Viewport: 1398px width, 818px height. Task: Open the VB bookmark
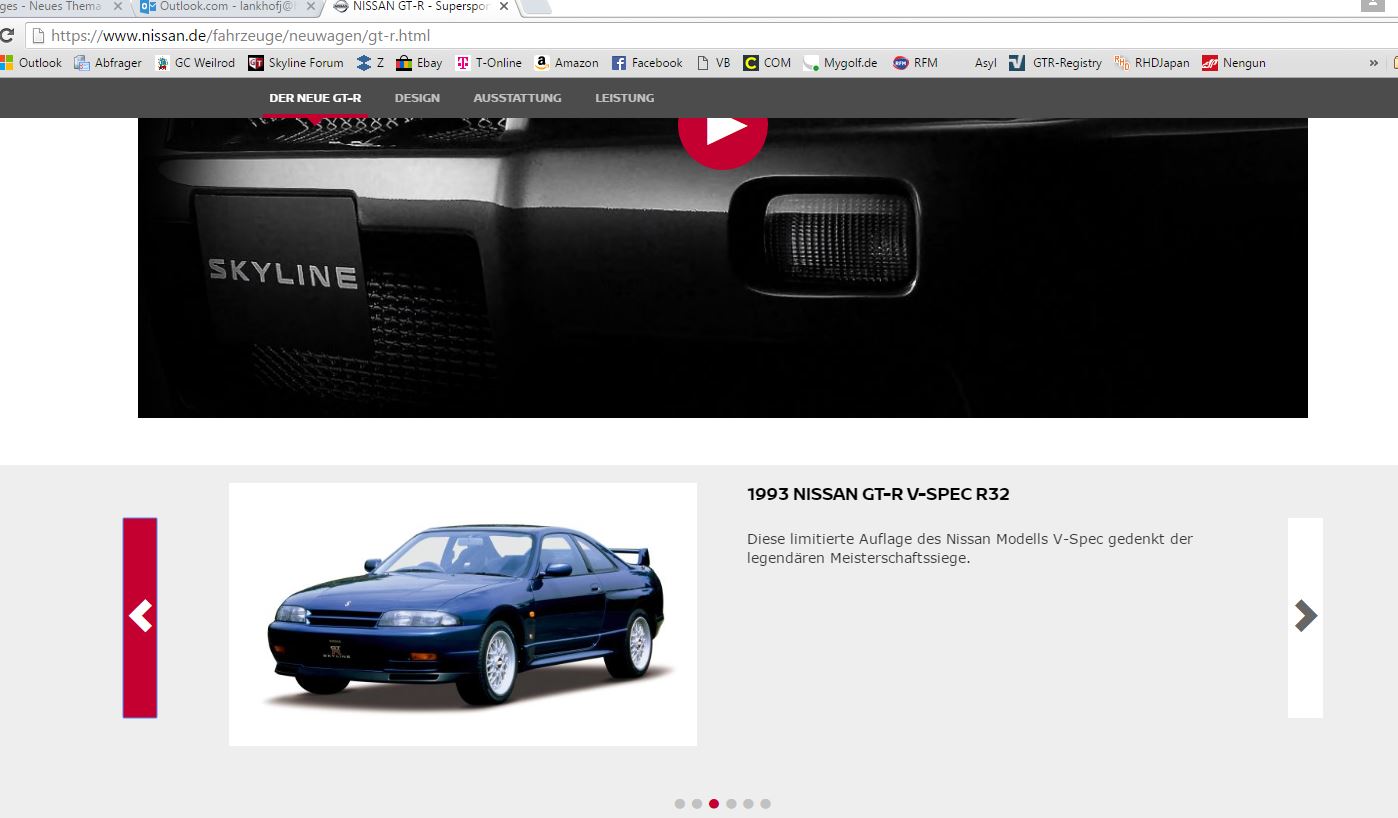(x=713, y=62)
